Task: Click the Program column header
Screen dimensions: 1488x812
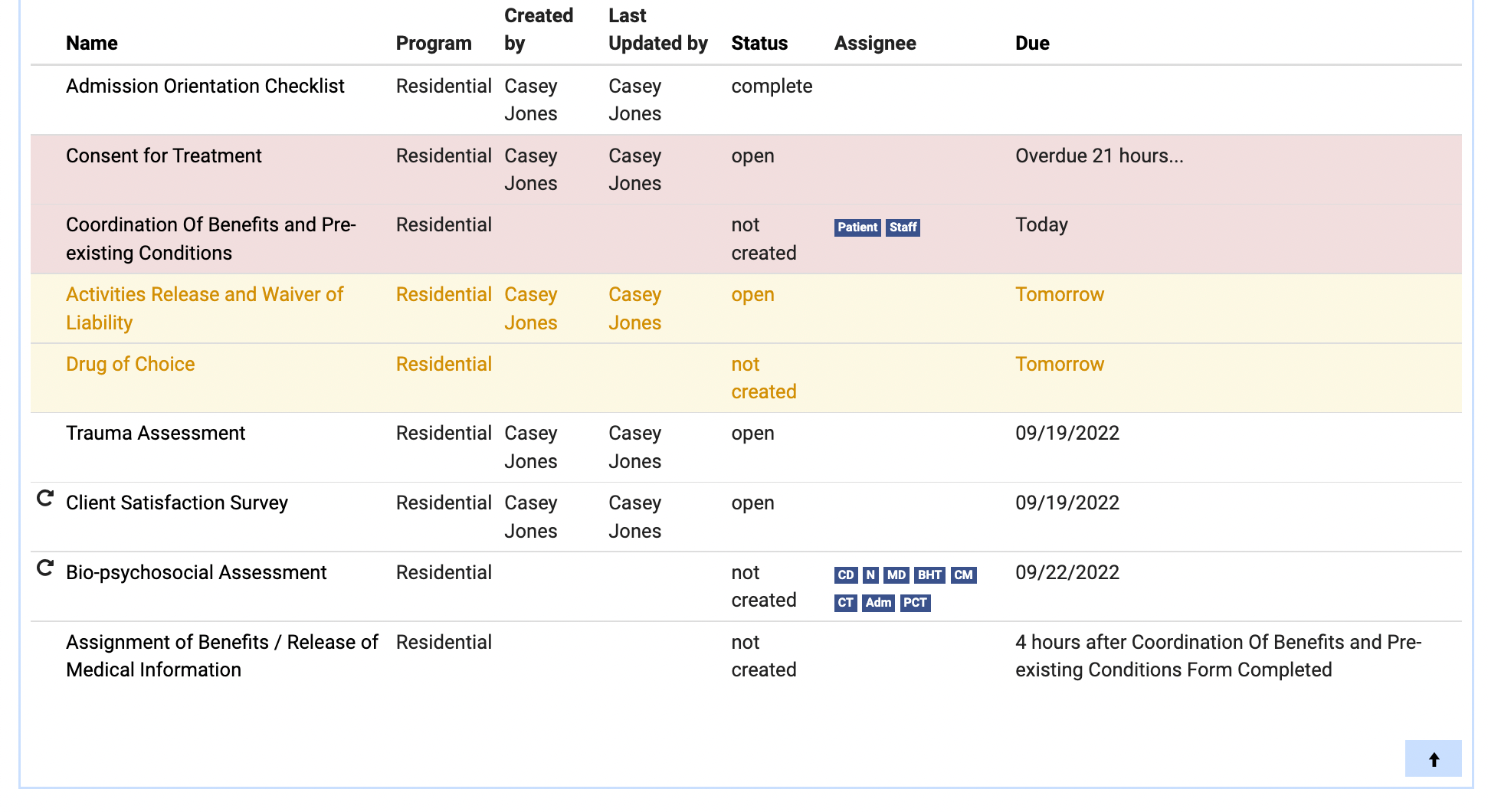Action: [x=434, y=43]
